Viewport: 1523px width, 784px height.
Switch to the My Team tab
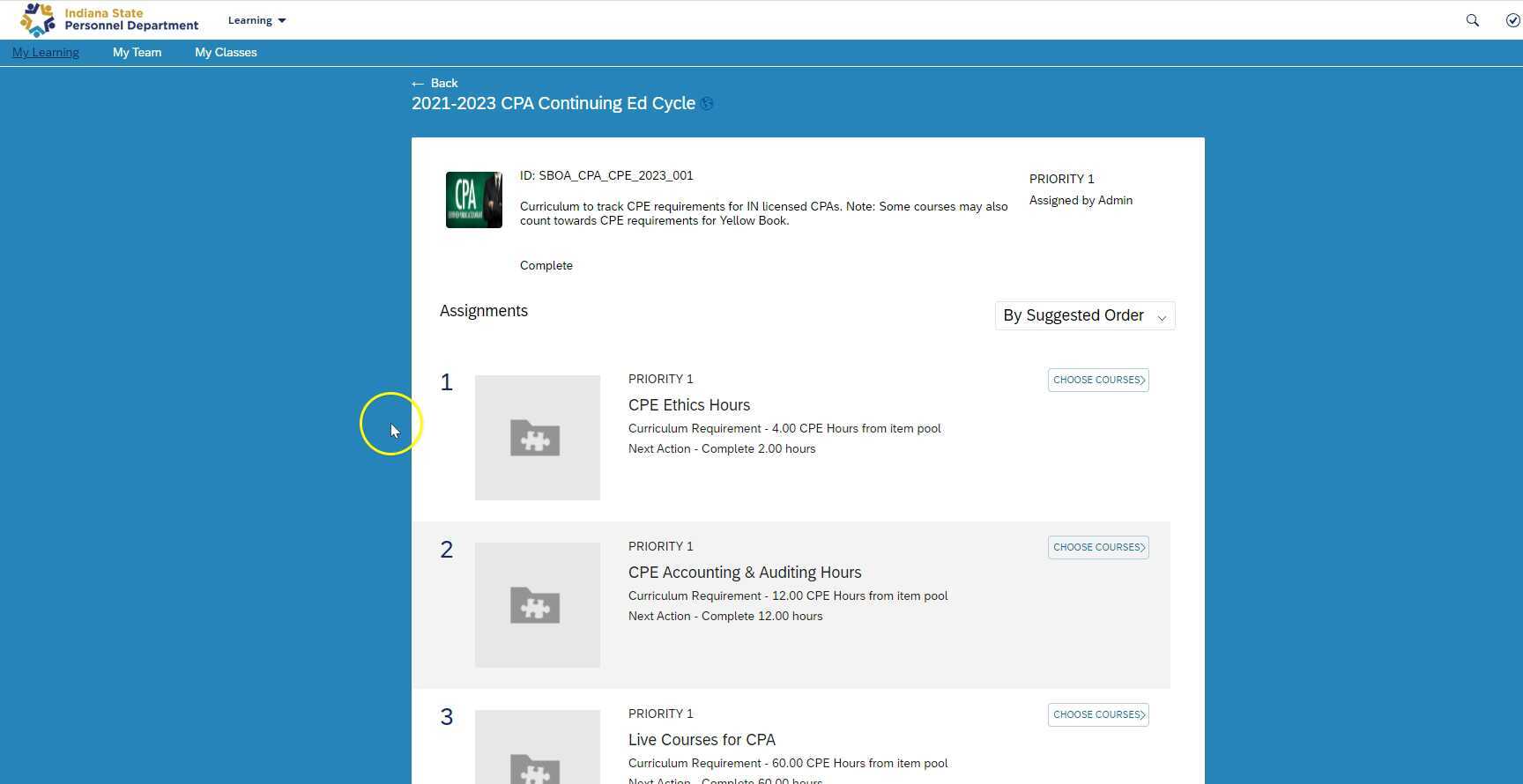137,52
